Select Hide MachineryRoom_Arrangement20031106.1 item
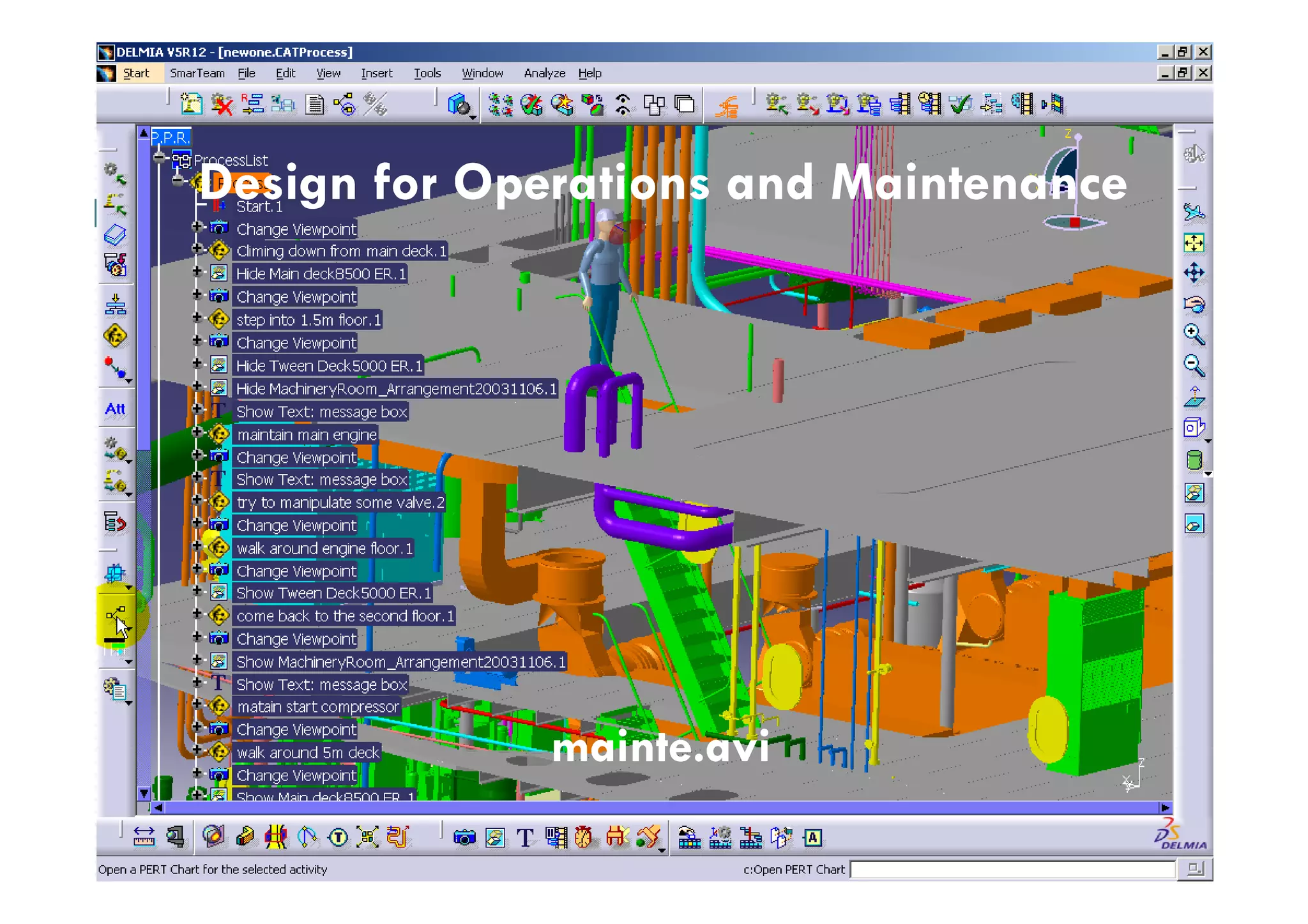The height and width of the screenshot is (924, 1308). [x=396, y=389]
